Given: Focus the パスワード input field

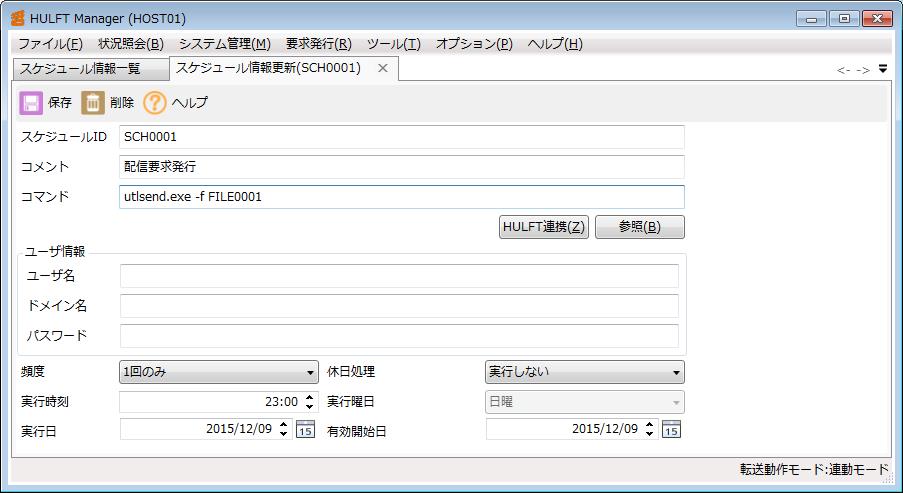Looking at the screenshot, I should (x=399, y=336).
